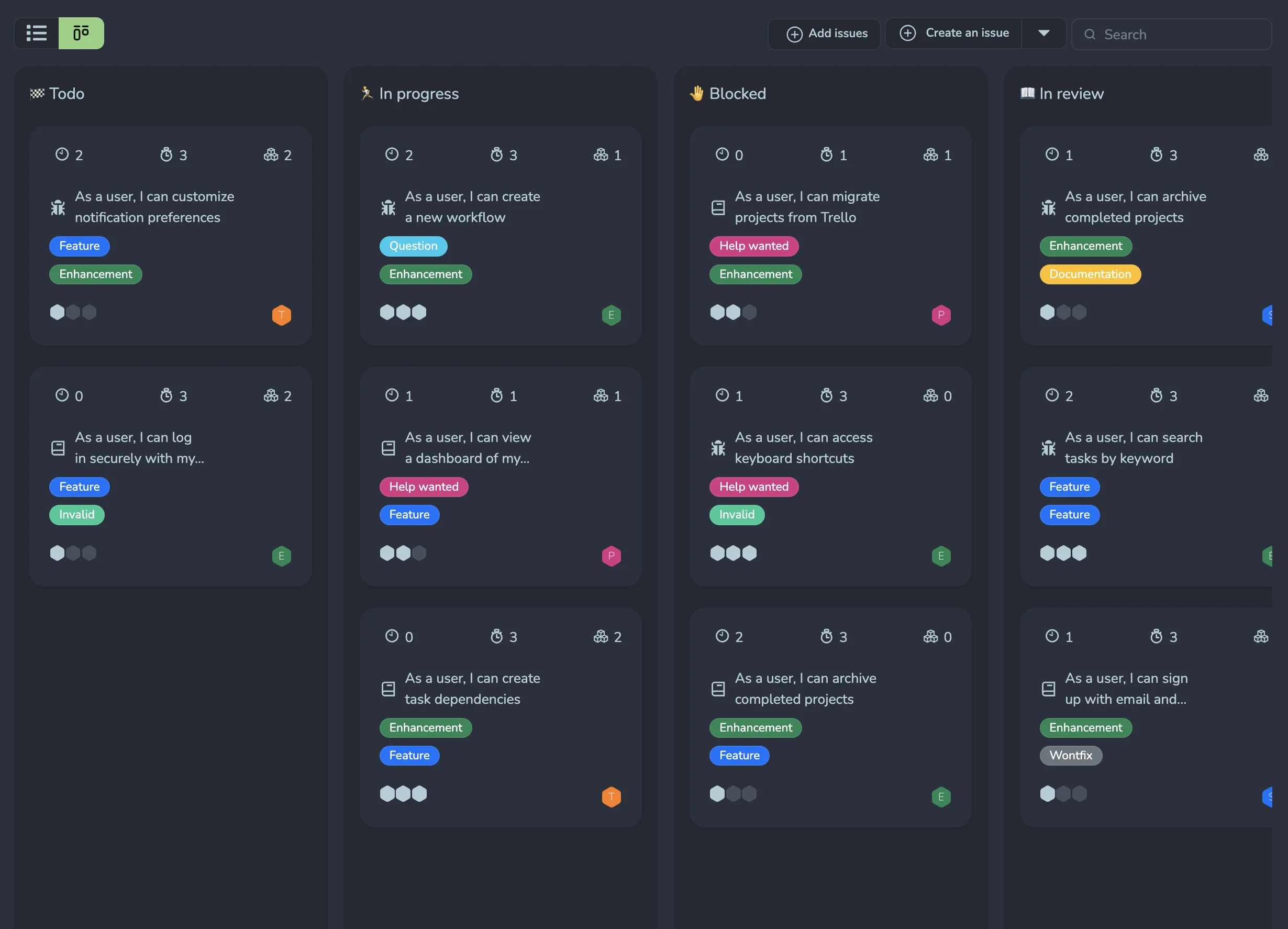Click the bug icon on keyboard shortcuts card
Viewport: 1288px width, 929px height.
point(718,447)
